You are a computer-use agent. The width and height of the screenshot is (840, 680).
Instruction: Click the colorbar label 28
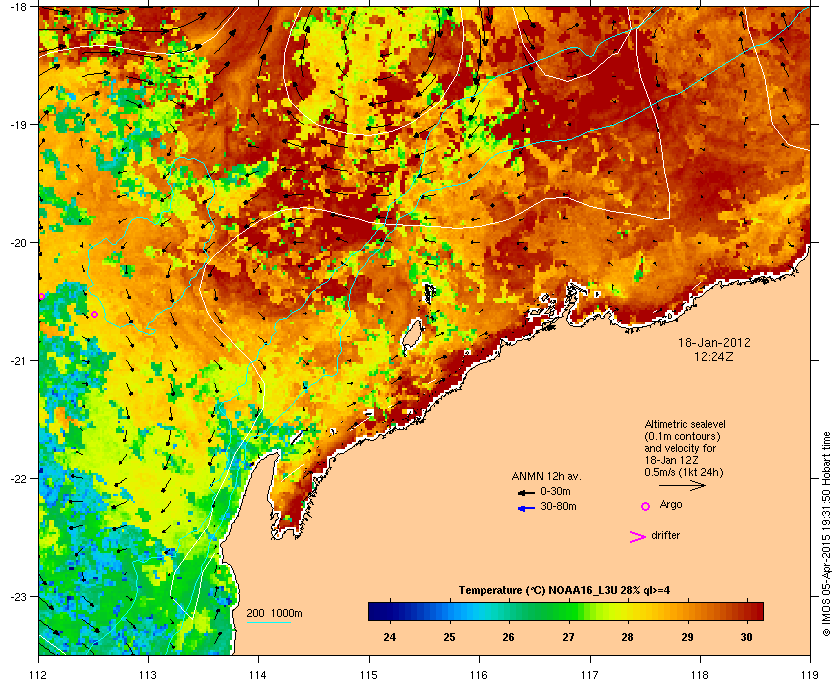[627, 637]
